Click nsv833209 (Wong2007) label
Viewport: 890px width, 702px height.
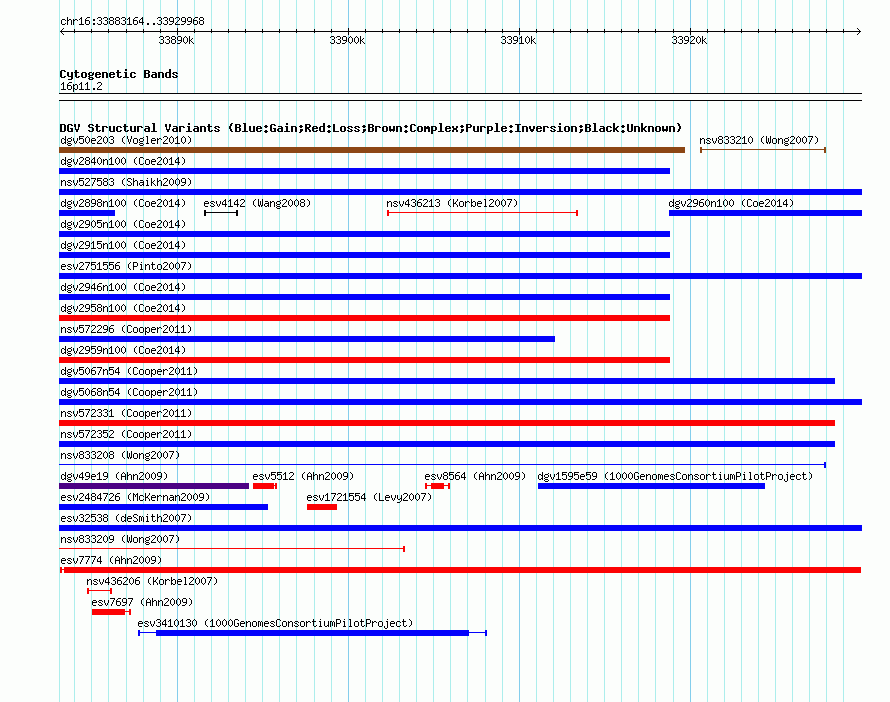point(120,539)
